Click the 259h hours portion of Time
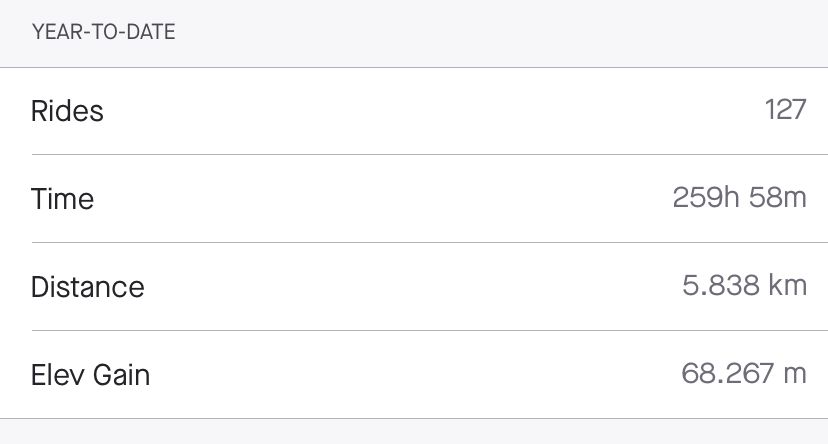The height and width of the screenshot is (444, 828). tap(708, 198)
